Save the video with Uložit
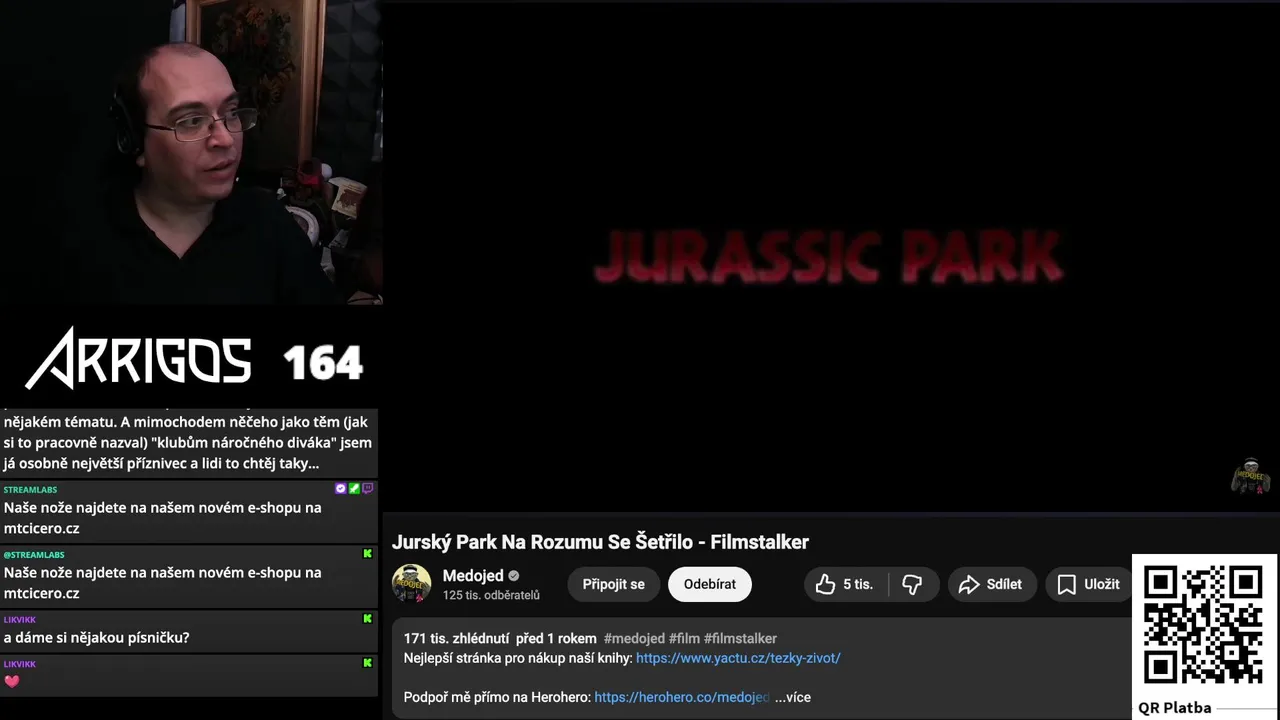Image resolution: width=1280 pixels, height=720 pixels. point(1089,584)
